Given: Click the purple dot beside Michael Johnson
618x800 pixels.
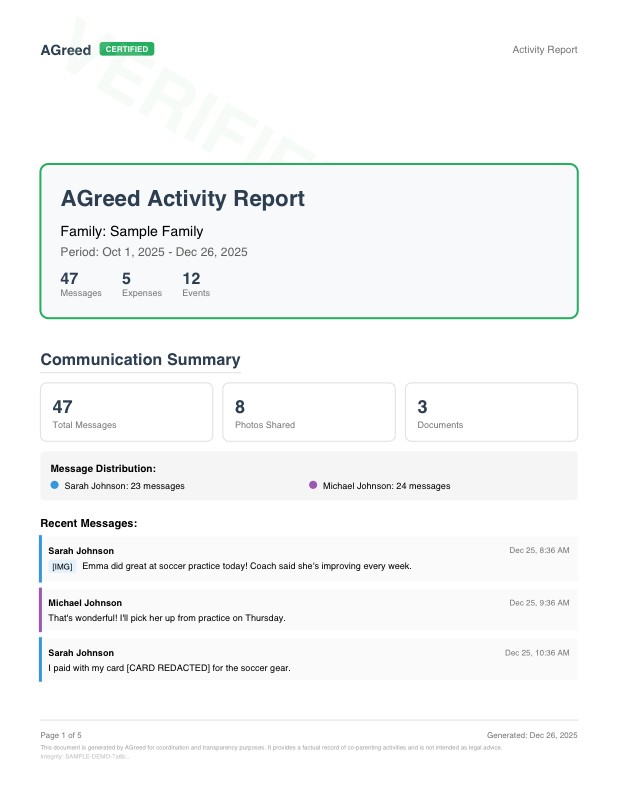Looking at the screenshot, I should pos(313,485).
